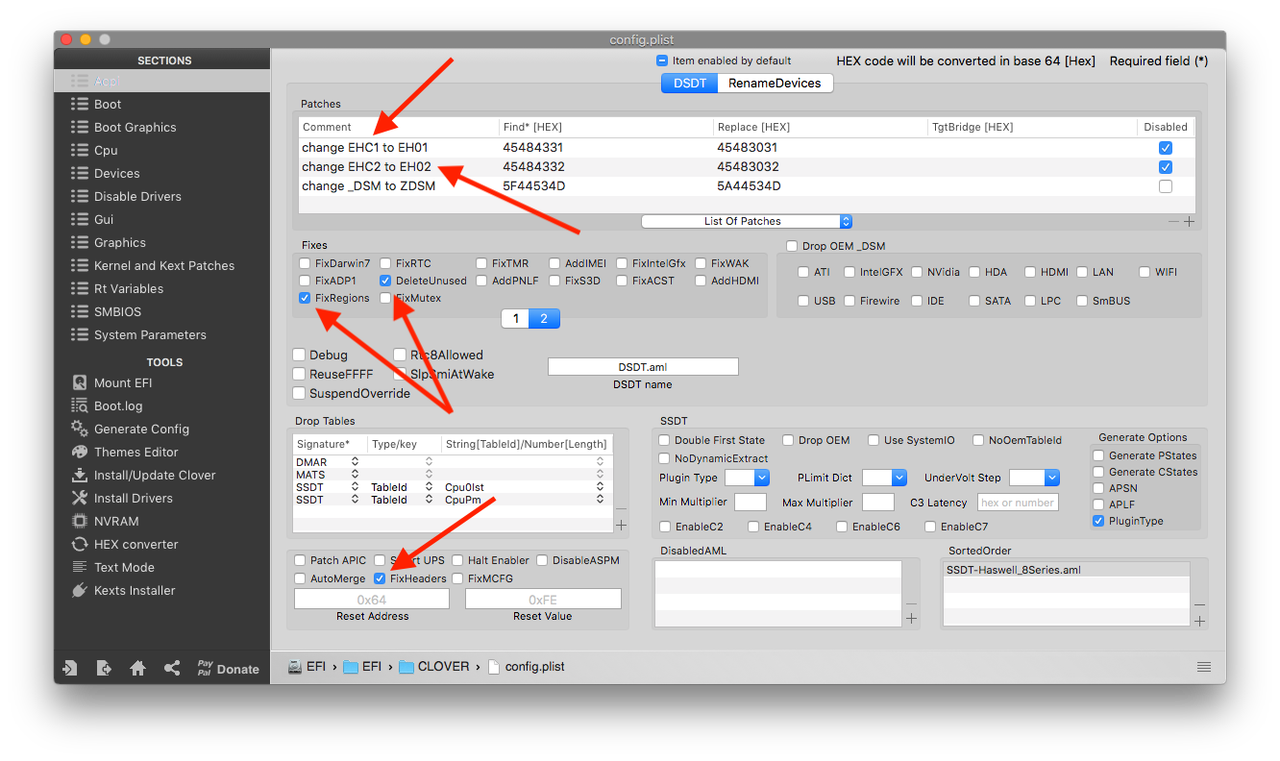Open the Kexts Installer tool
Viewport: 1280px width, 761px height.
coord(134,589)
